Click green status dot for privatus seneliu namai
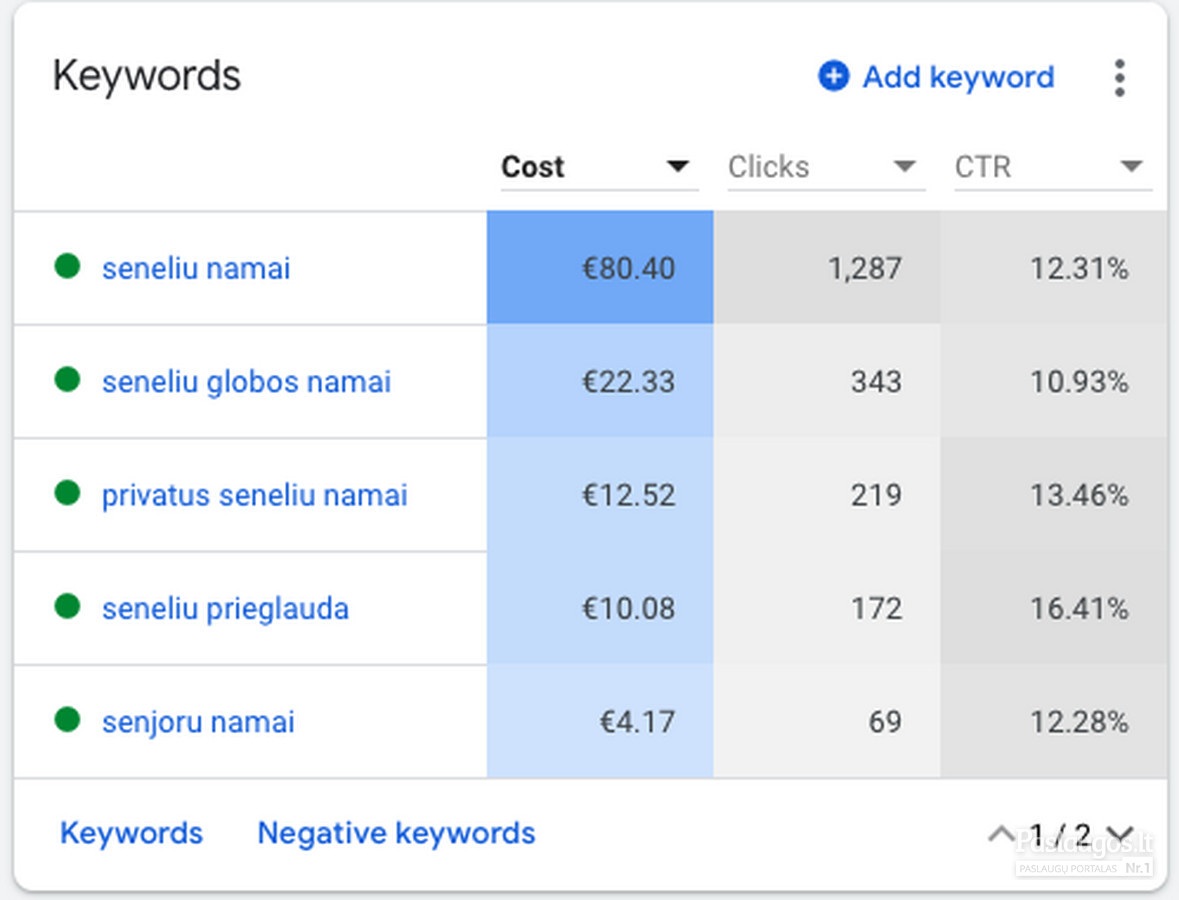The image size is (1179, 900). click(x=68, y=493)
